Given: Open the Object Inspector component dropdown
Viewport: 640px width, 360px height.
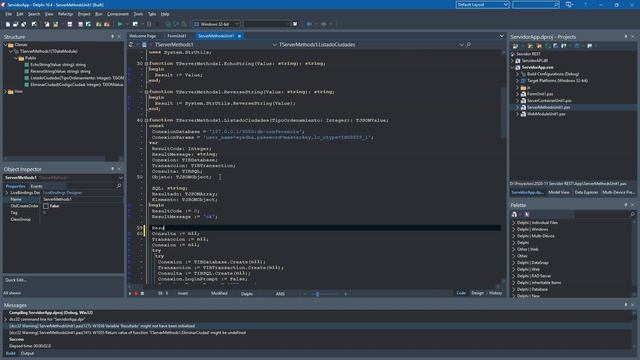Looking at the screenshot, I should click(120, 178).
